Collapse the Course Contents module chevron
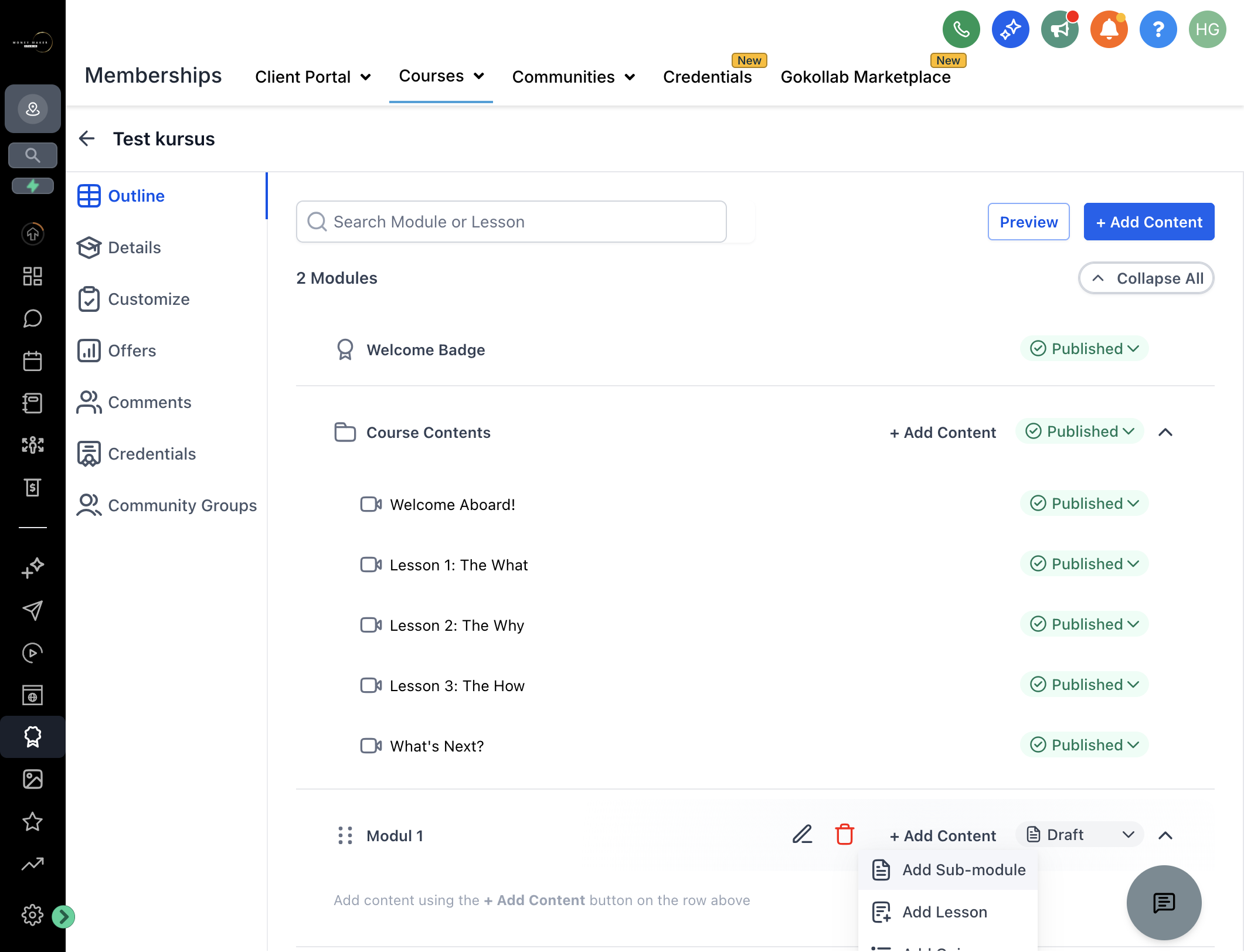This screenshot has width=1244, height=952. point(1165,432)
